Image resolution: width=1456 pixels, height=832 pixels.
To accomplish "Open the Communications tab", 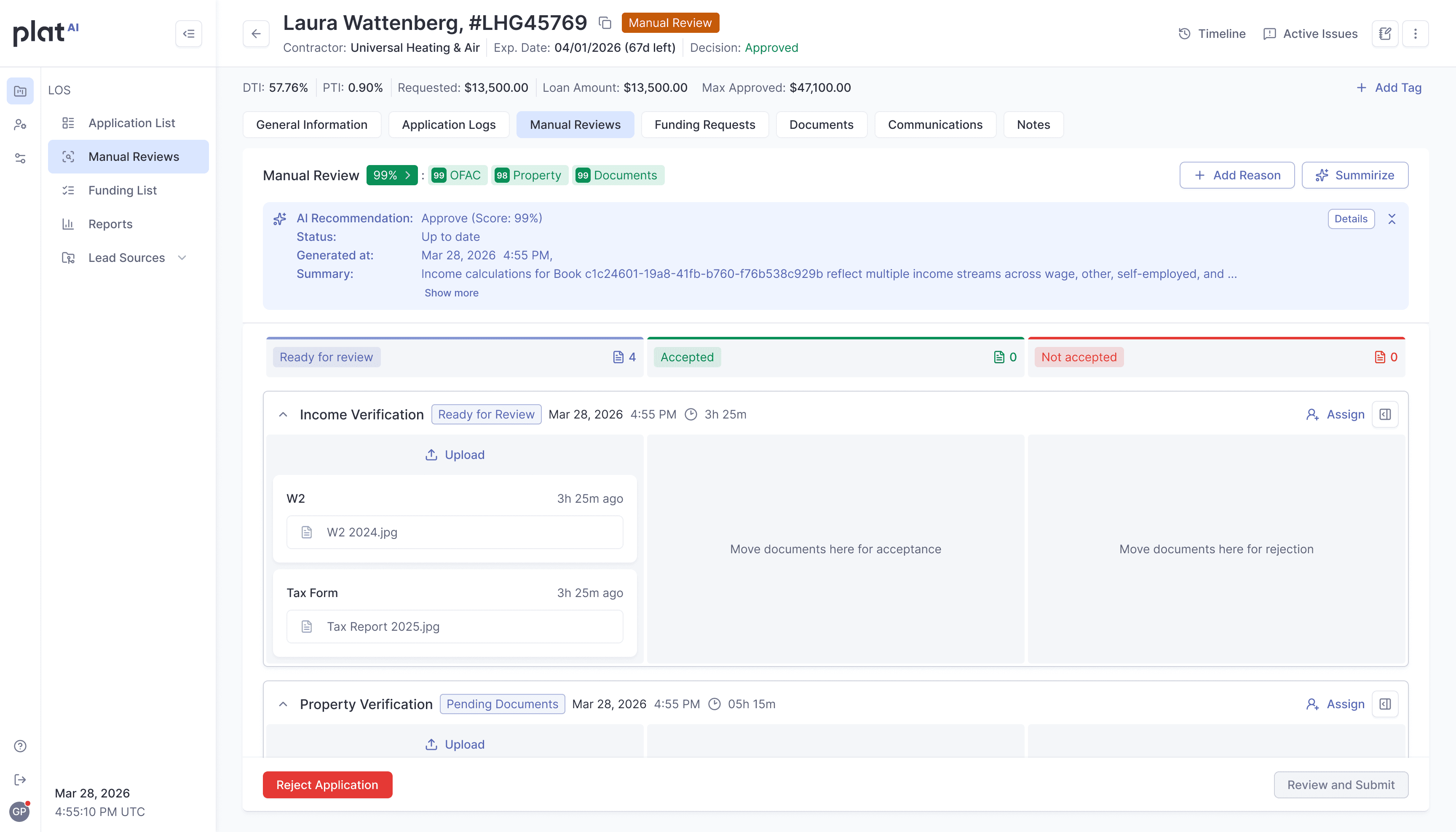I will tap(935, 125).
